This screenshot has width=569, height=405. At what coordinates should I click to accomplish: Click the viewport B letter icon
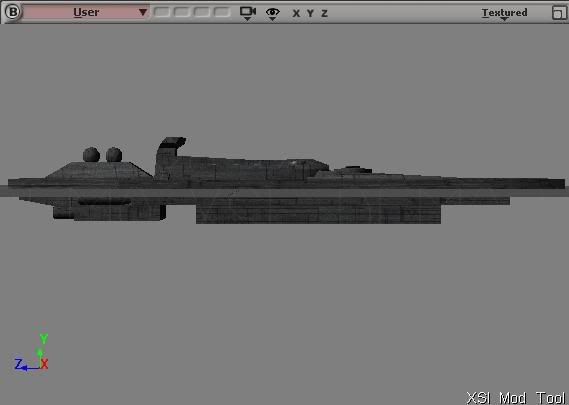pos(13,12)
